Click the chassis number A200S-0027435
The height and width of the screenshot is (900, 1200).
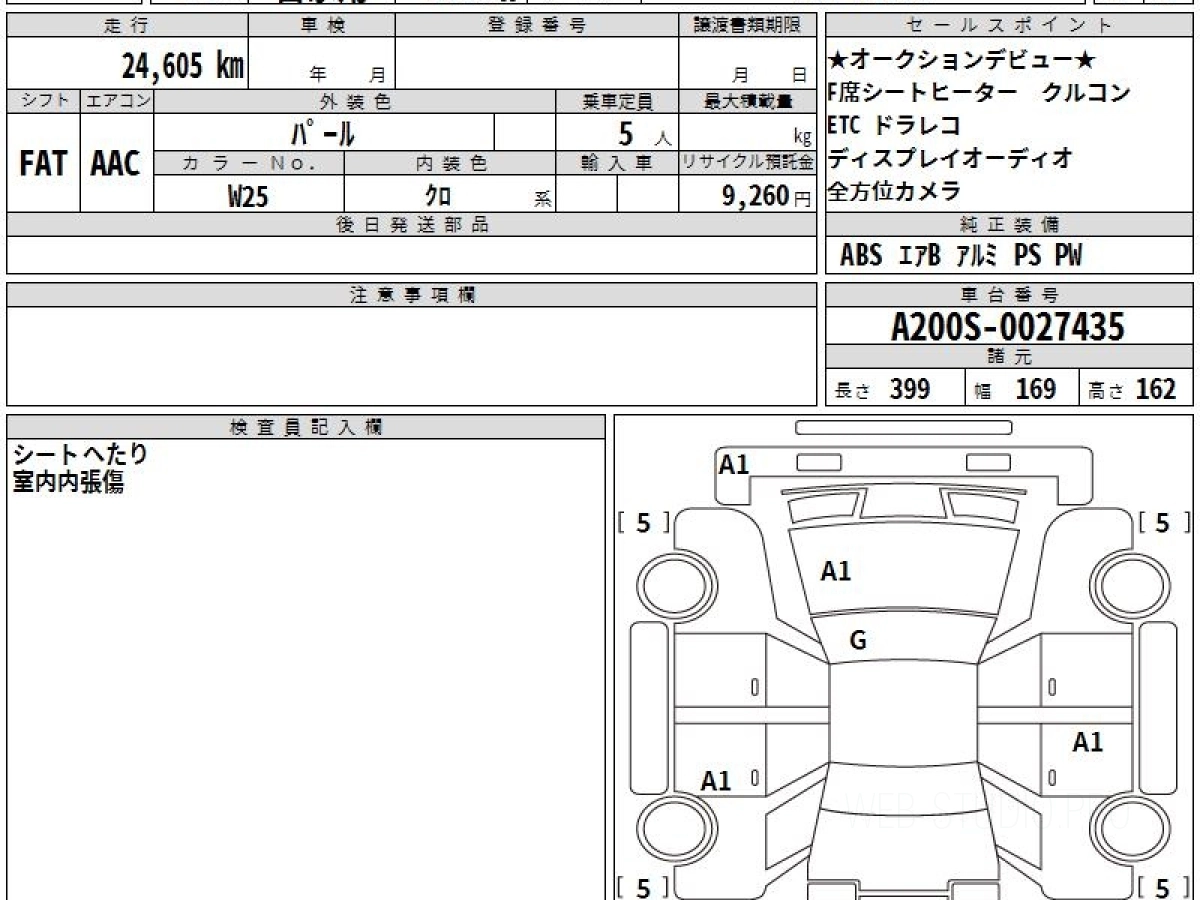1008,327
